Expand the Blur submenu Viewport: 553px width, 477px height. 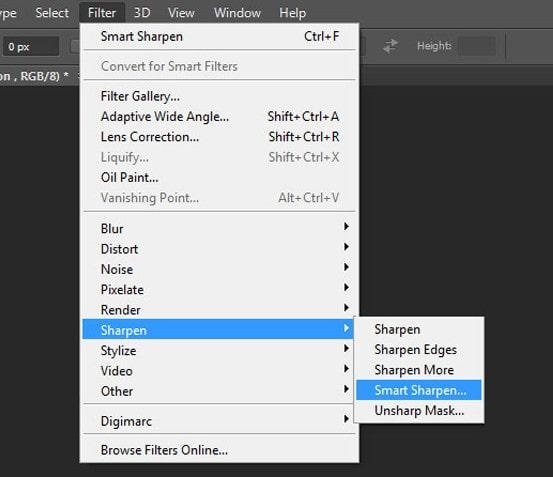tap(219, 228)
